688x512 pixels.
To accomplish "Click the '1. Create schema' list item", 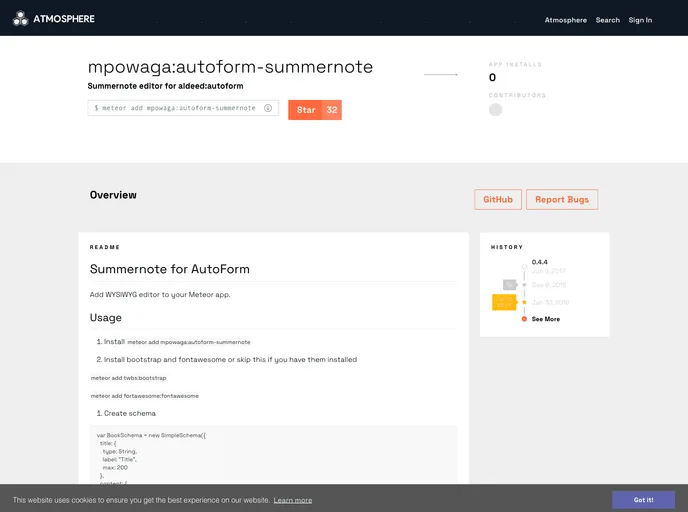I will click(x=126, y=413).
